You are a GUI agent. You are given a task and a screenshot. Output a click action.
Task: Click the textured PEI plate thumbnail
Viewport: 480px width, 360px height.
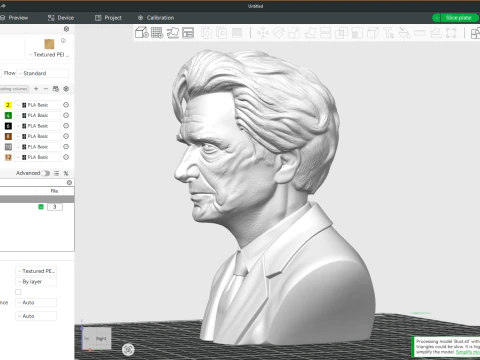49,44
